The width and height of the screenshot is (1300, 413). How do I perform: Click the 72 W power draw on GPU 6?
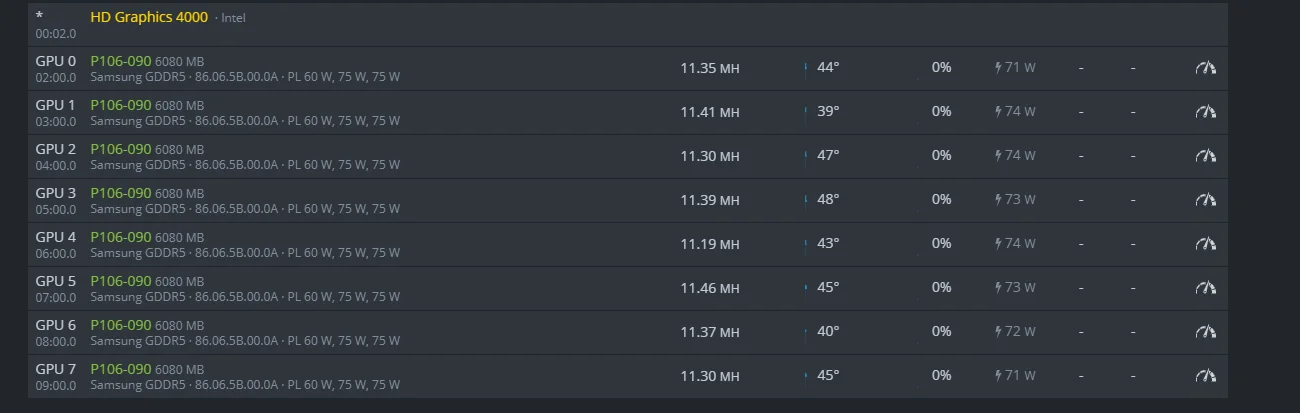pos(1015,332)
